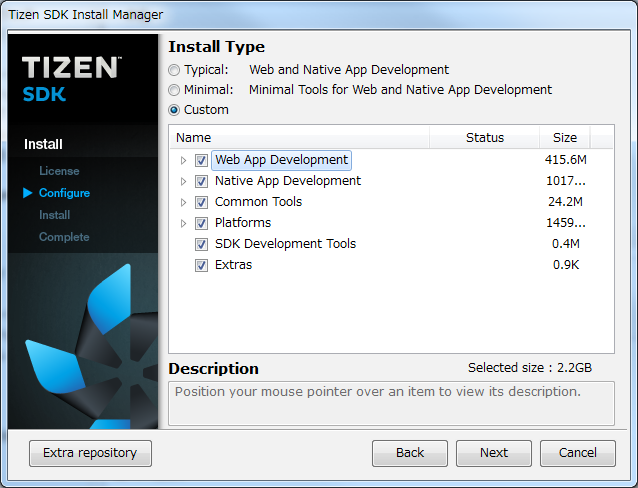Sort by the Name column header

tap(299, 138)
